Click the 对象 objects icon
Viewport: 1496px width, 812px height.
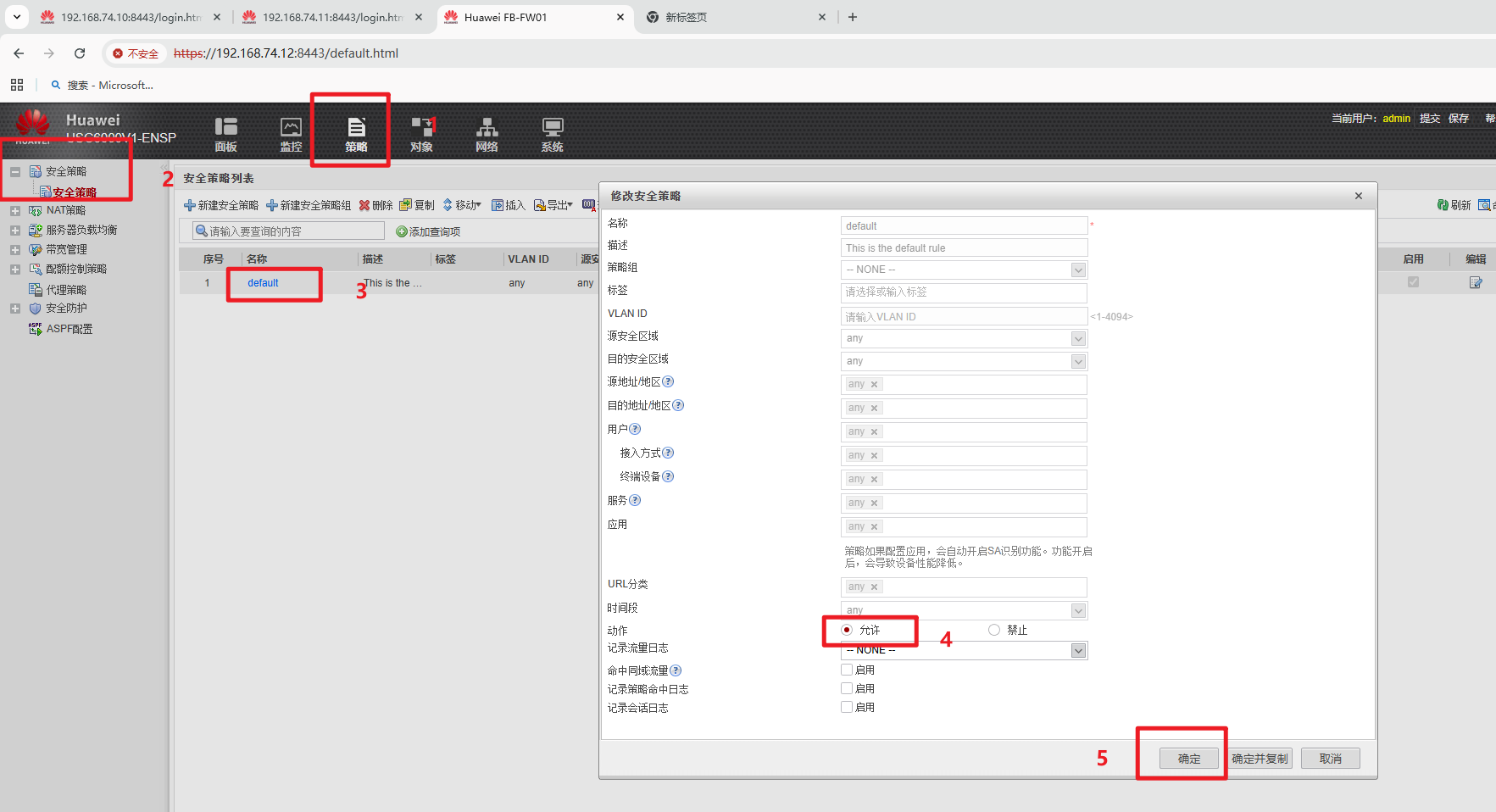click(421, 134)
